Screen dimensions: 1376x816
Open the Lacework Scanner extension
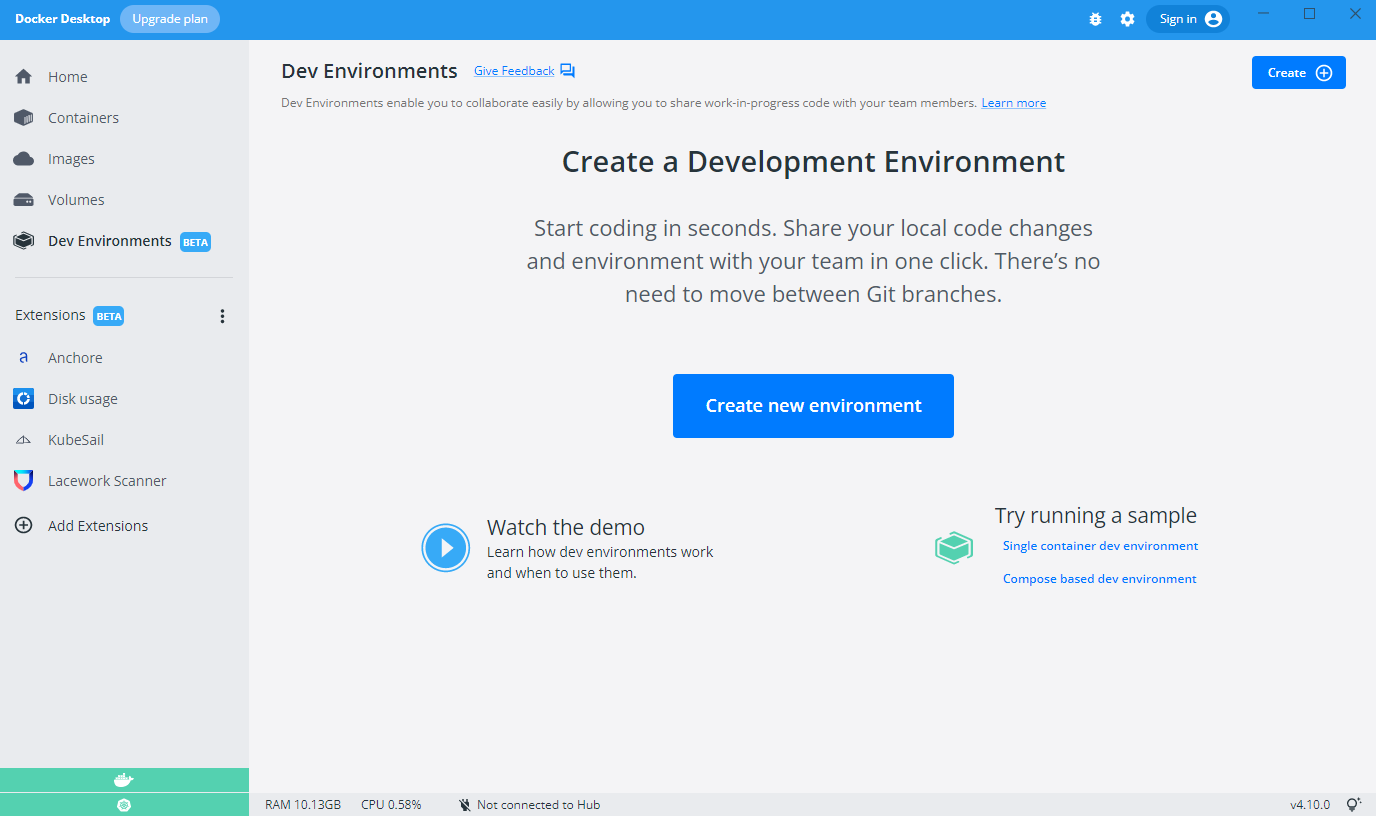click(x=106, y=481)
